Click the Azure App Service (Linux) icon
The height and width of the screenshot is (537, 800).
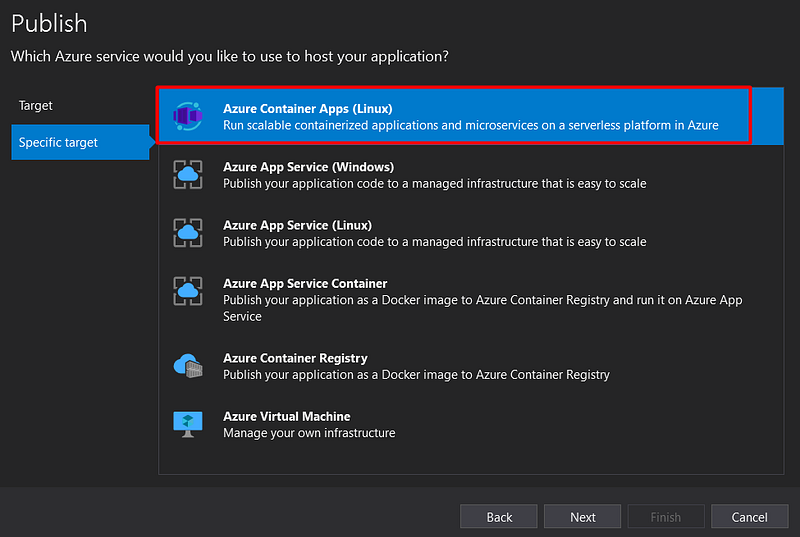[188, 233]
